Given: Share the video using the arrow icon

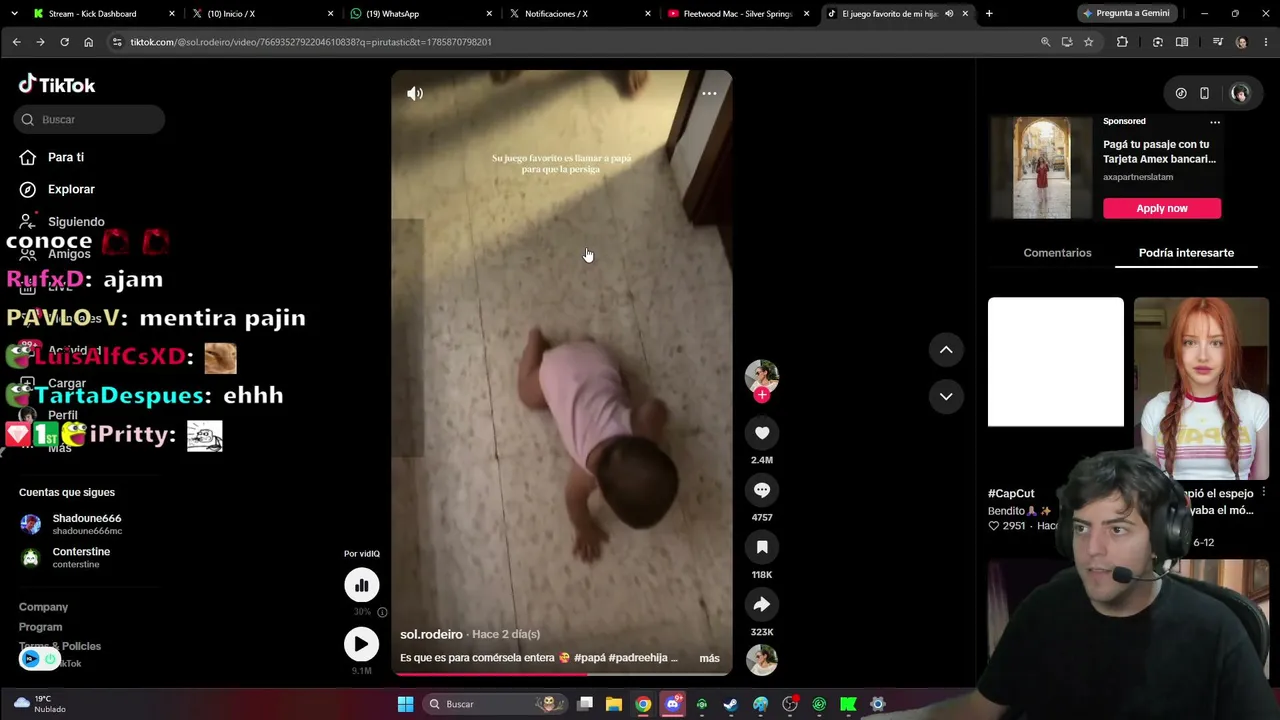Looking at the screenshot, I should tap(762, 604).
